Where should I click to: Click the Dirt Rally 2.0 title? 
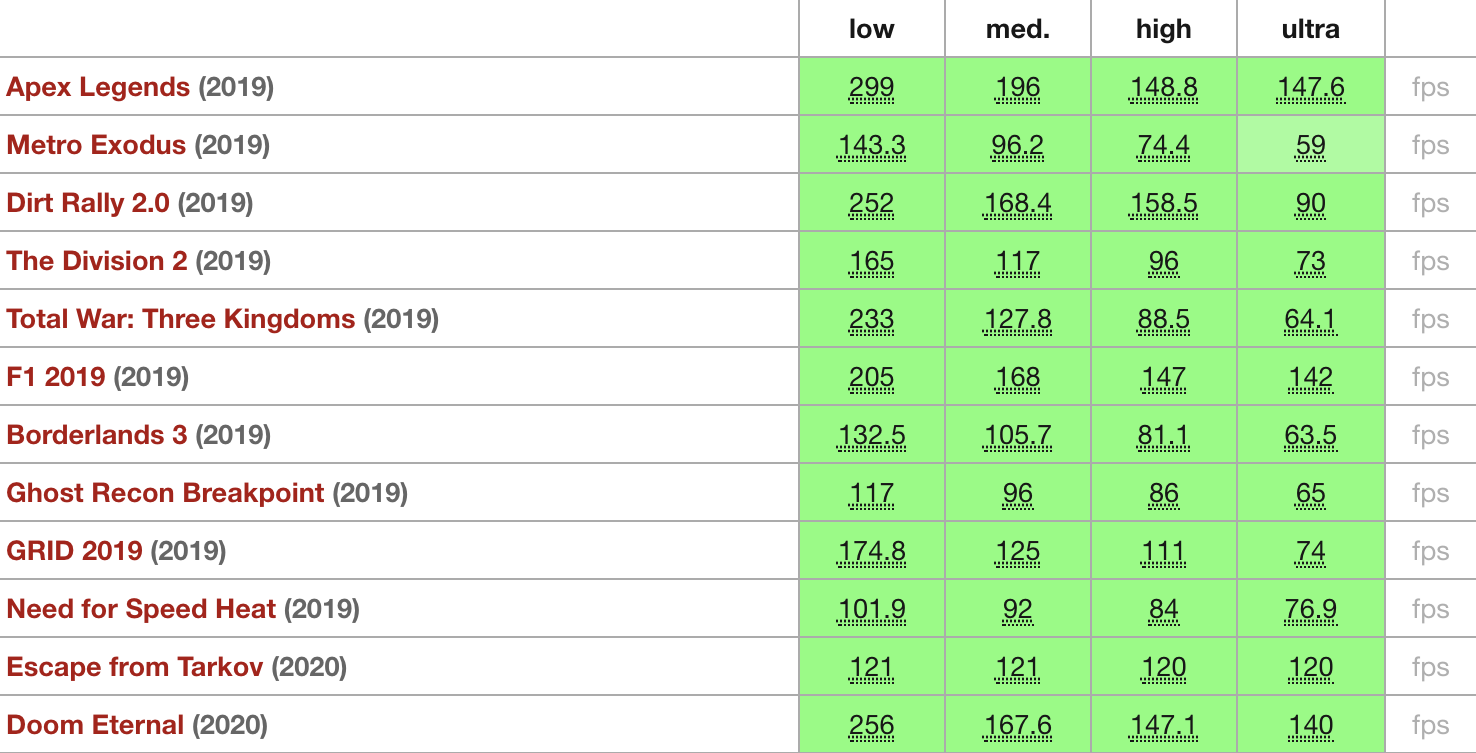tap(88, 203)
